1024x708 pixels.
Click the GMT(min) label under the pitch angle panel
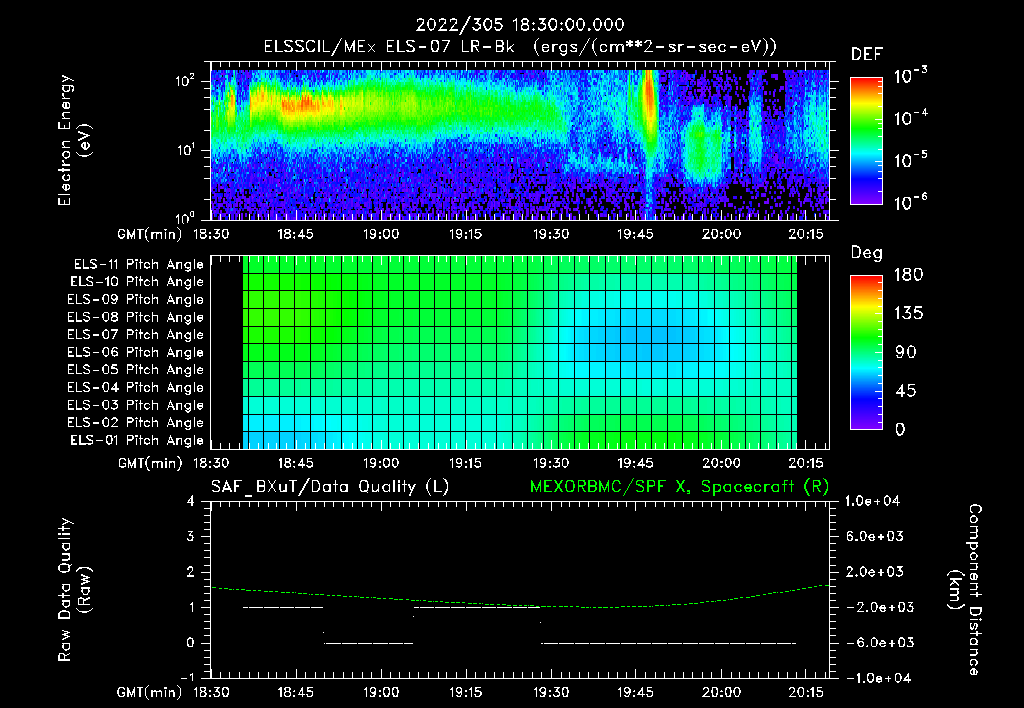150,463
